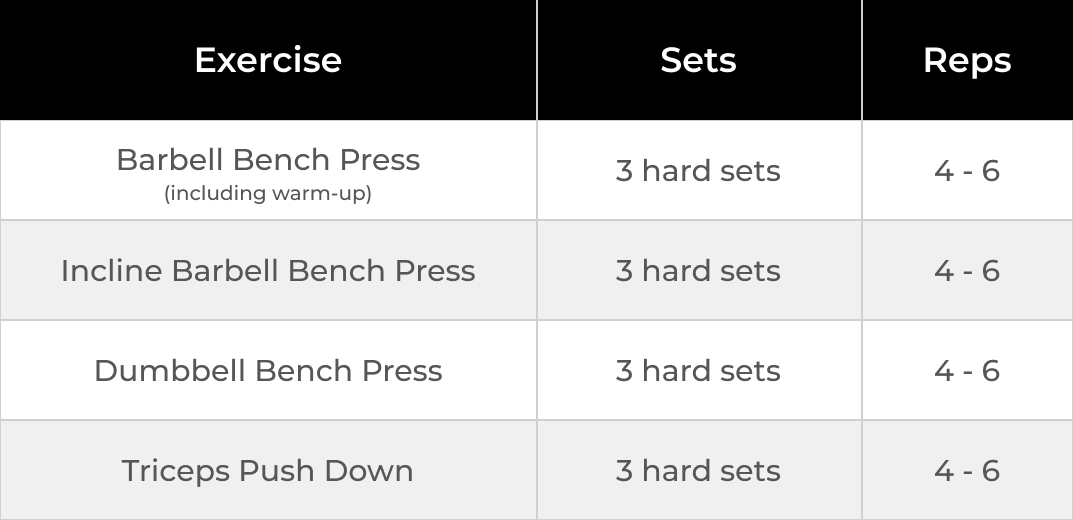Viewport: 1073px width, 520px height.
Task: Select the Incline Barbell Bench Press cell
Action: pos(268,270)
